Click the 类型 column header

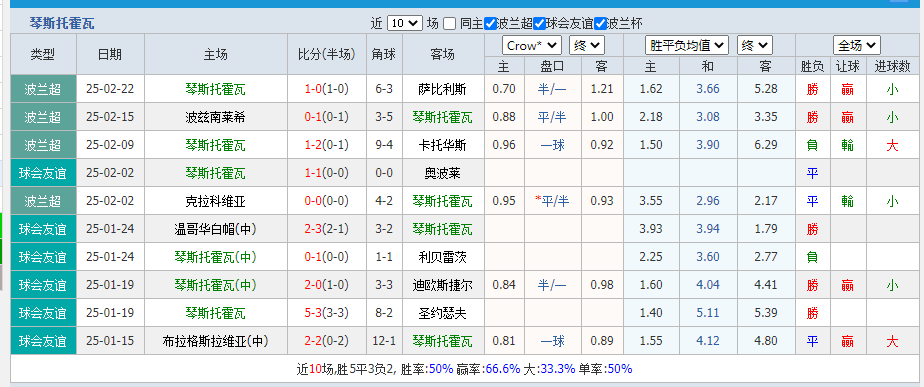(x=43, y=54)
